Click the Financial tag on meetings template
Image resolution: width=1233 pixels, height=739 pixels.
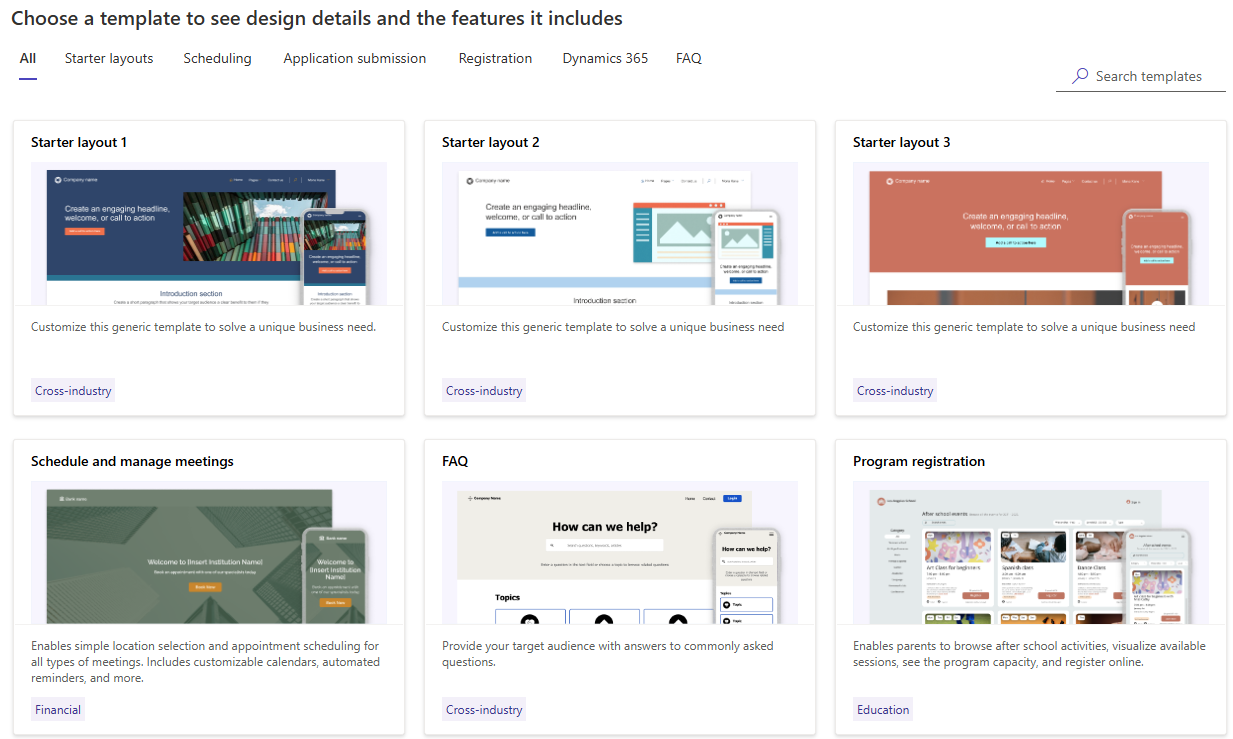tap(57, 709)
